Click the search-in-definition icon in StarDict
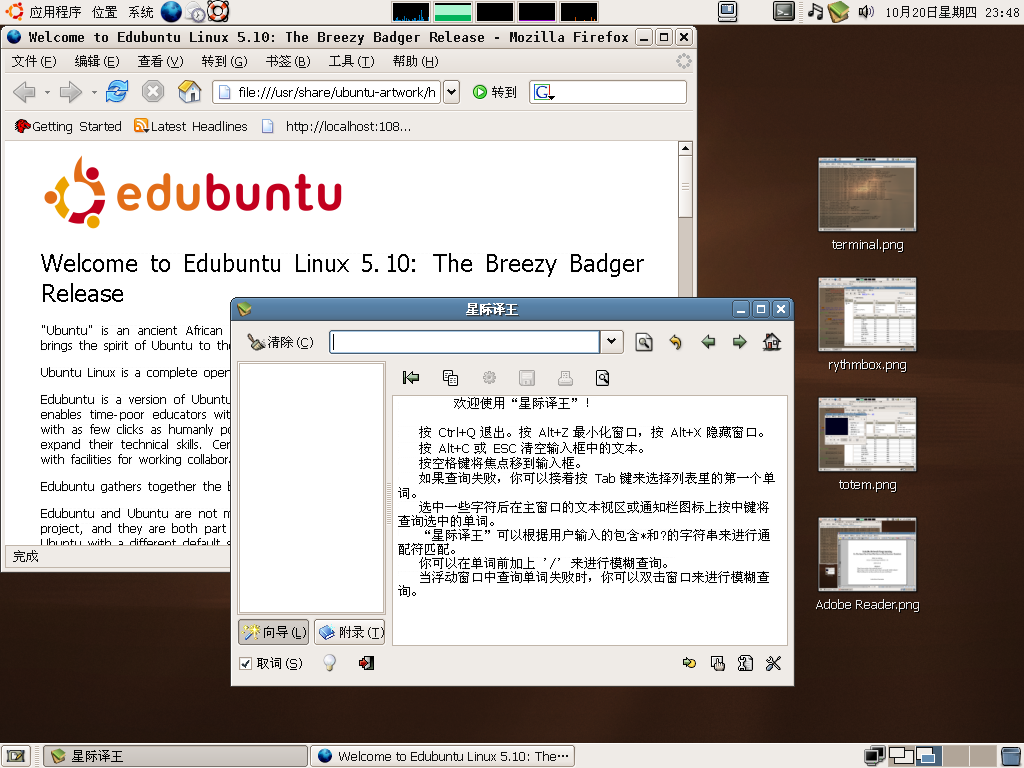The image size is (1024, 768). (x=603, y=377)
